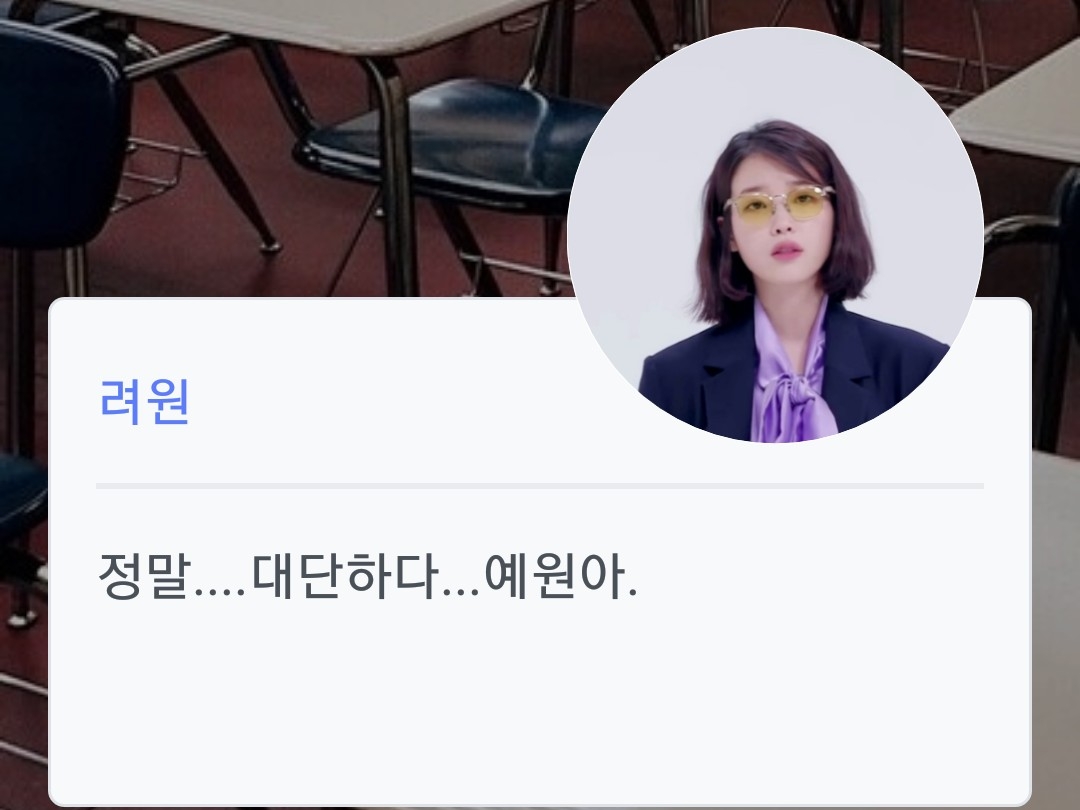The image size is (1080, 810).
Task: Tap the empty area below the dialogue text
Action: coord(539,703)
